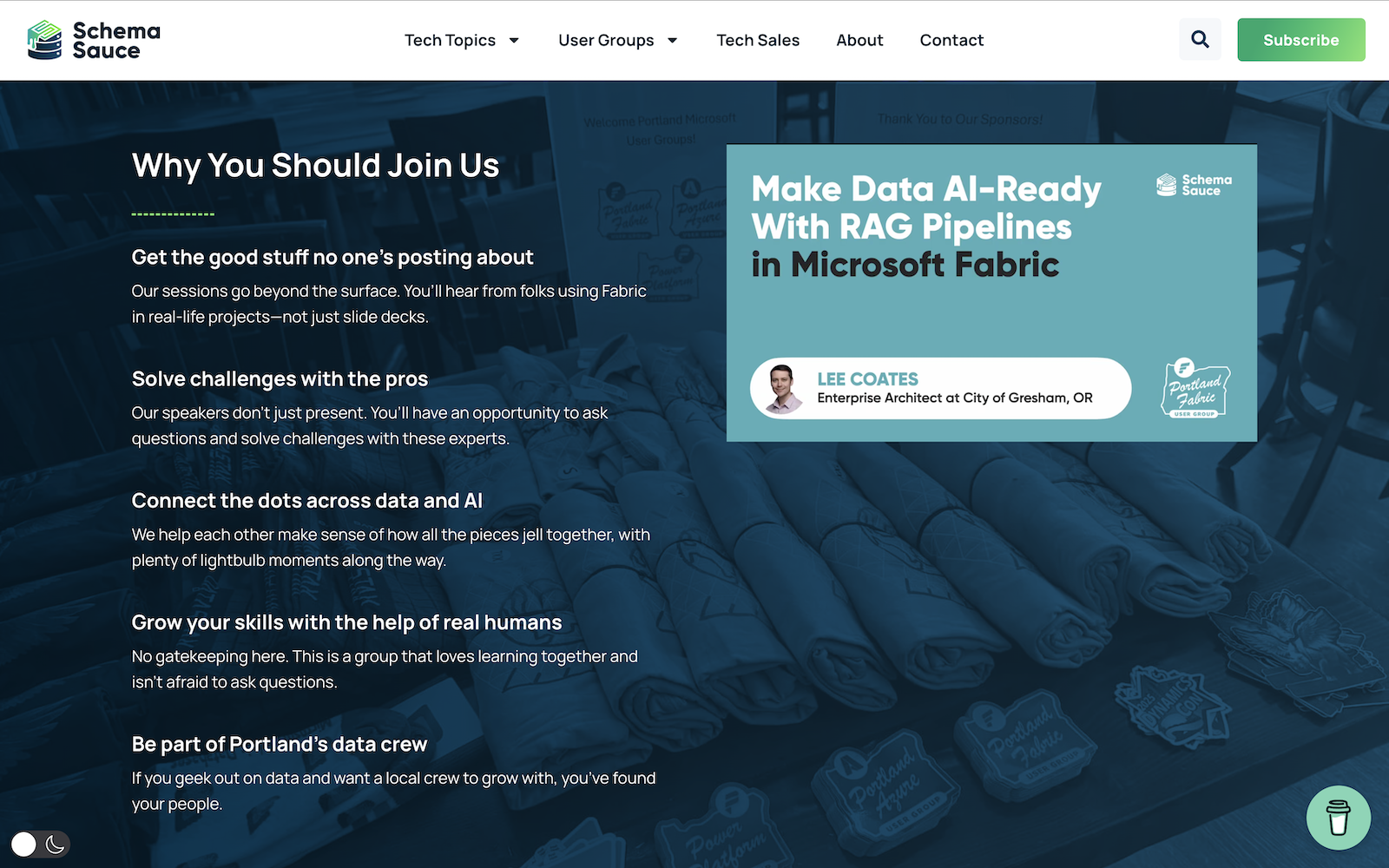Open the User Groups menu

click(x=606, y=41)
